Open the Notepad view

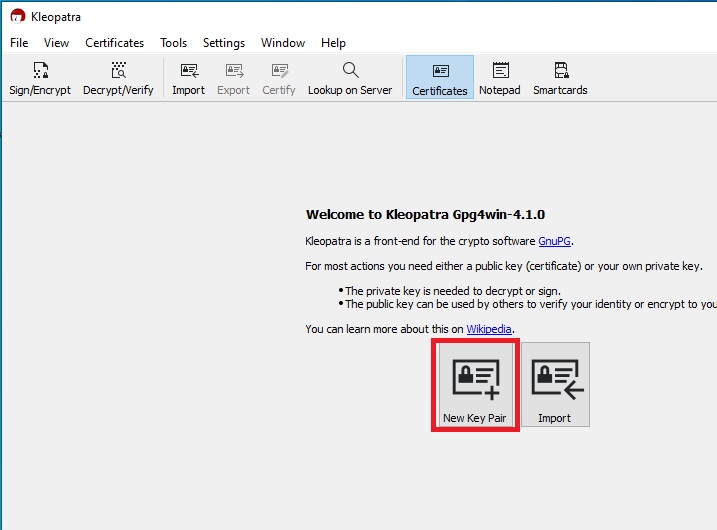click(x=500, y=78)
